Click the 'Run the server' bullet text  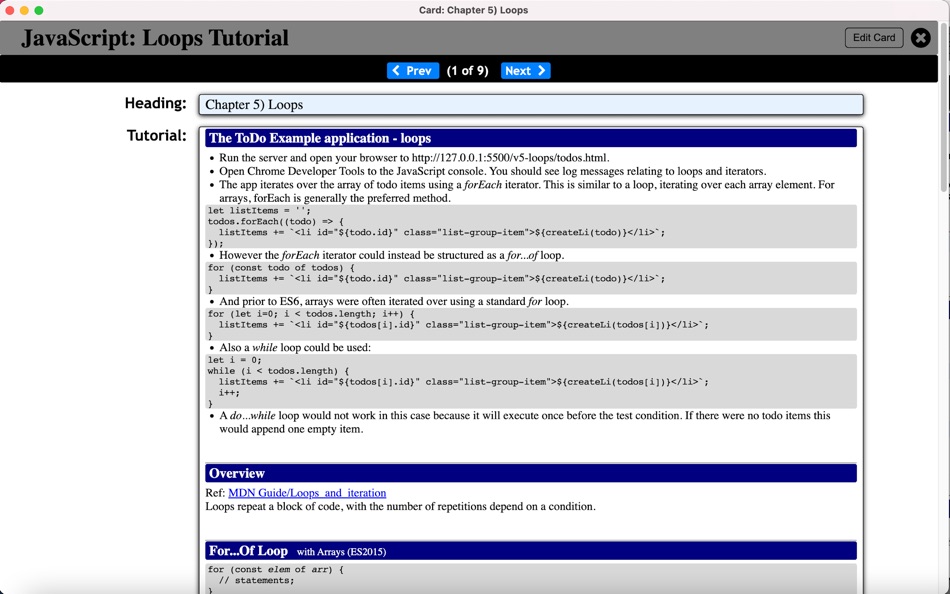pyautogui.click(x=414, y=158)
